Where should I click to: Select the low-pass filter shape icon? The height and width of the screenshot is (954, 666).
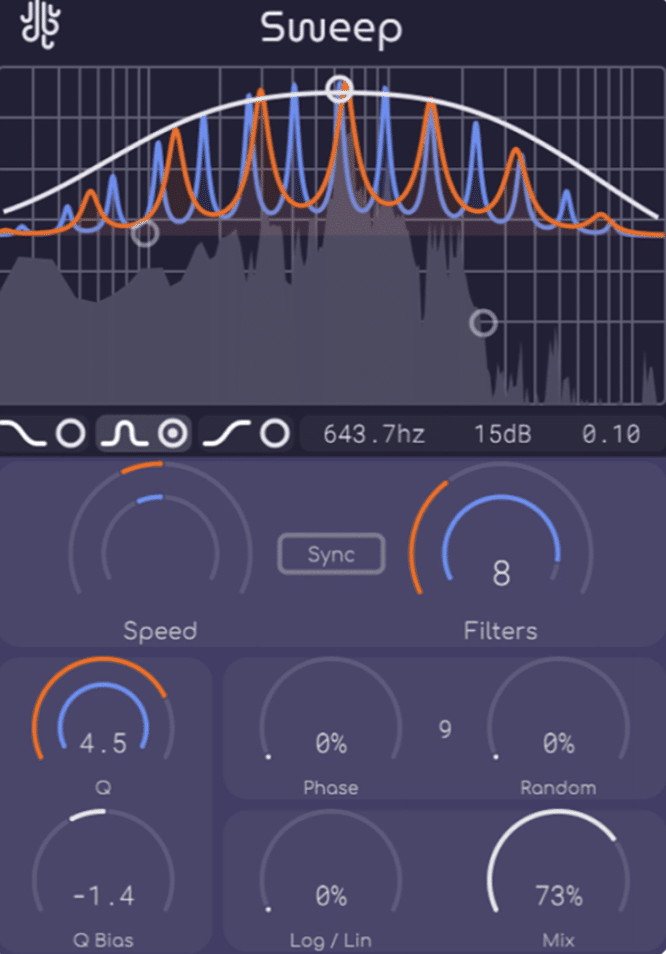(x=24, y=434)
